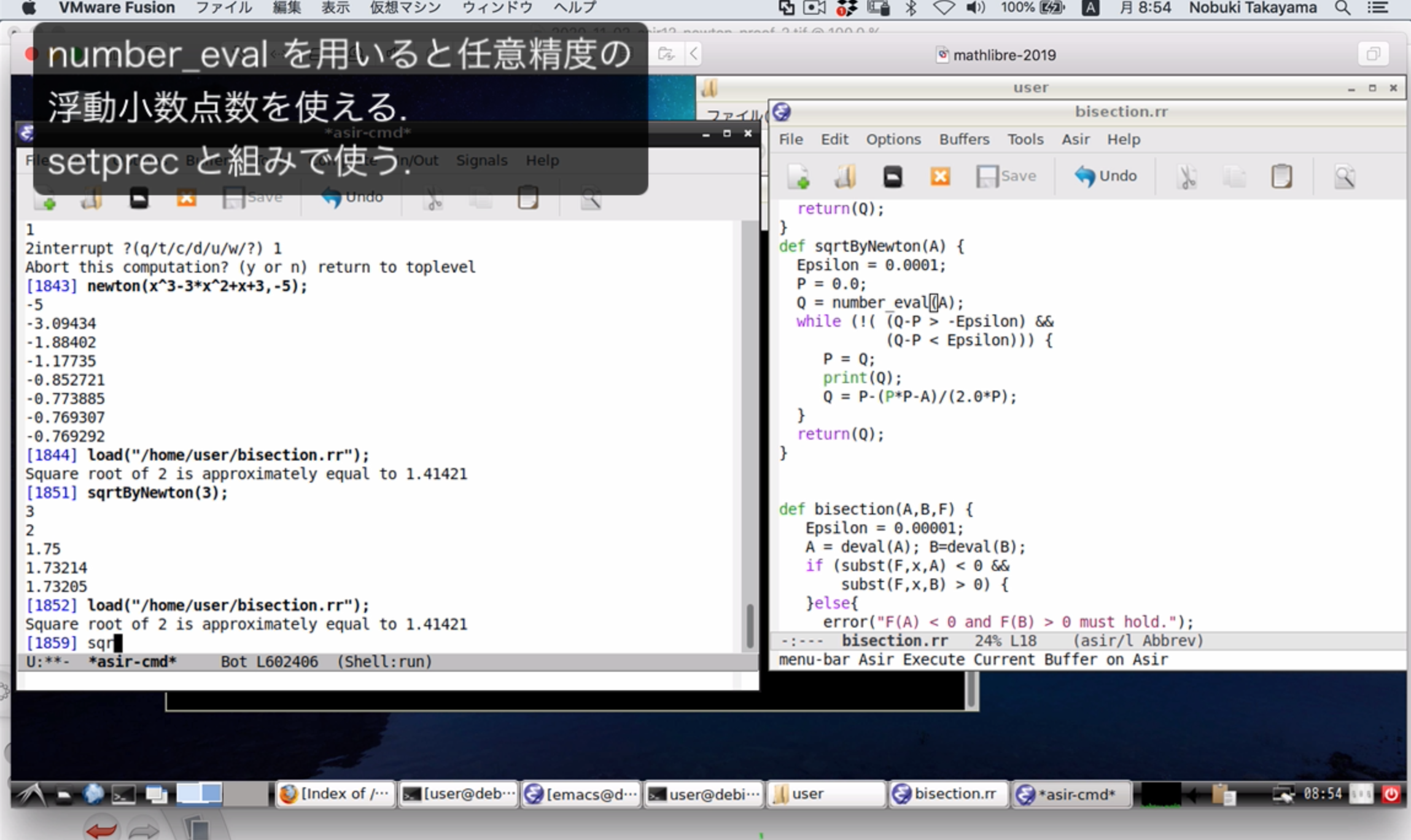Click Search magnifier icon in asir-cmd toolbar
This screenshot has height=840, width=1411.
(x=591, y=198)
